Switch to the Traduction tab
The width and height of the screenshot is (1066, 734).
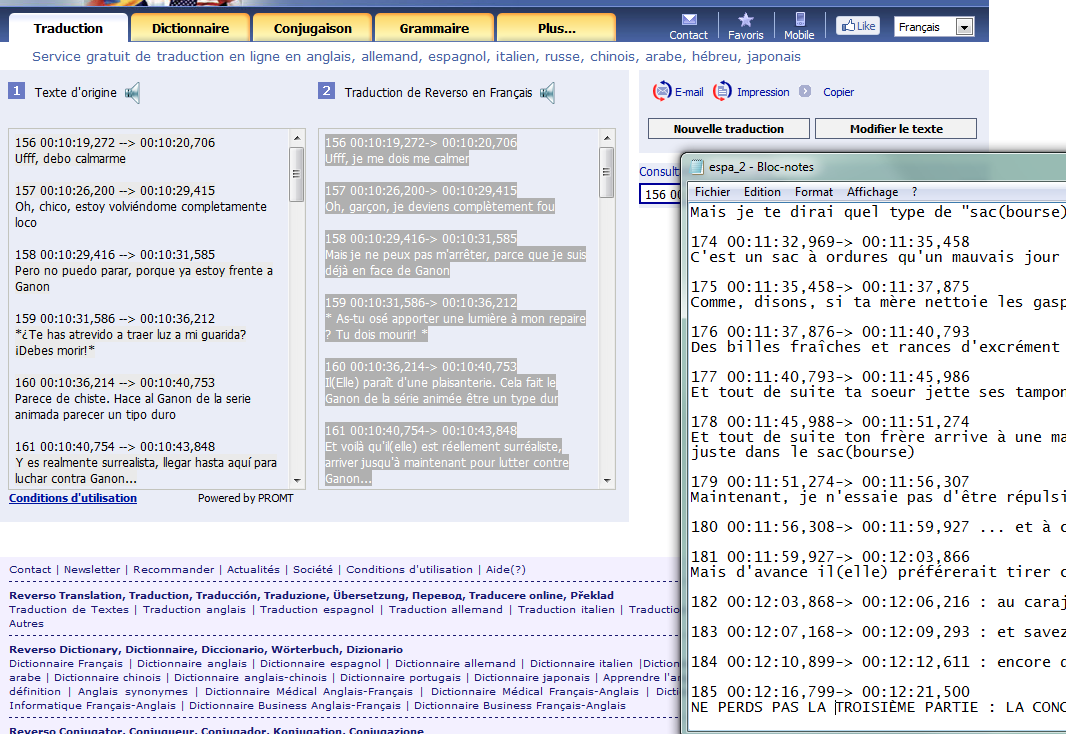68,29
